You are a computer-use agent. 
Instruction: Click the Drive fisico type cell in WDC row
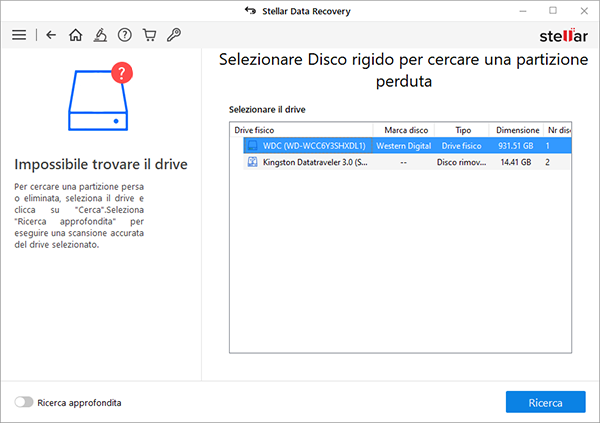461,146
